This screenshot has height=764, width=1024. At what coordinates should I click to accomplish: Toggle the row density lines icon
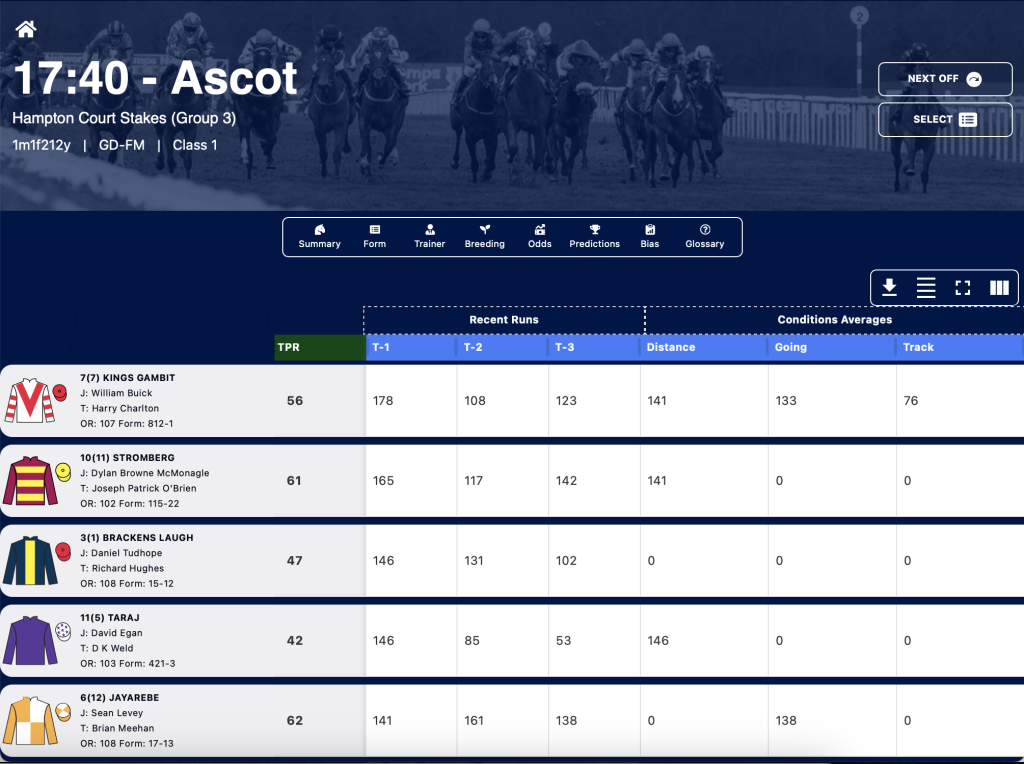pos(925,287)
